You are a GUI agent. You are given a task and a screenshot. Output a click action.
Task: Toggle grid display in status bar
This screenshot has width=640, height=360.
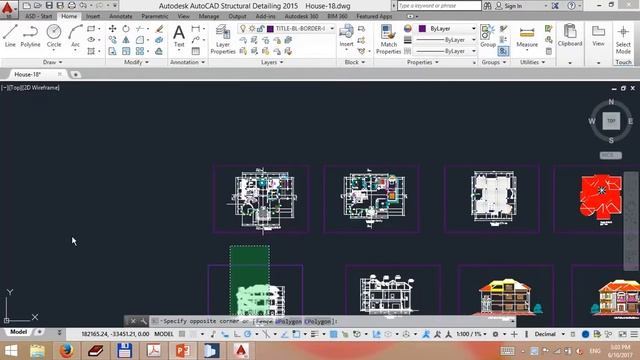[182, 334]
